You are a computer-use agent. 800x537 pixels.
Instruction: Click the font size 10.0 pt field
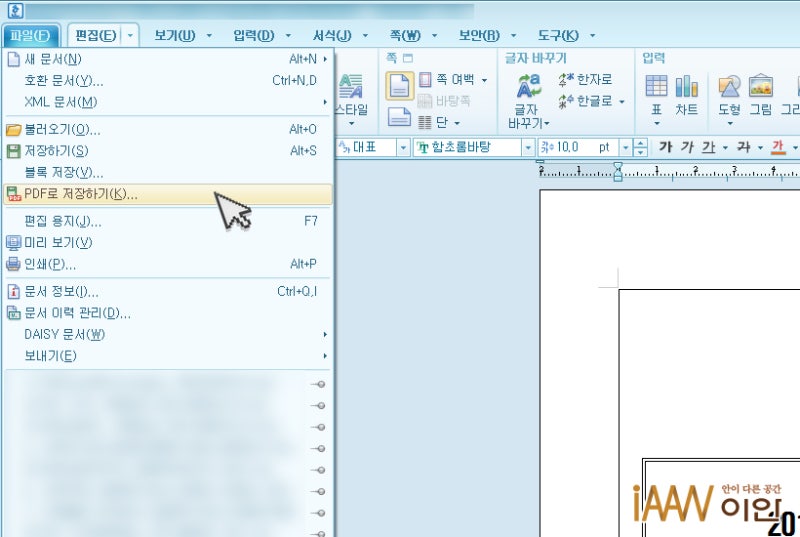coord(579,148)
